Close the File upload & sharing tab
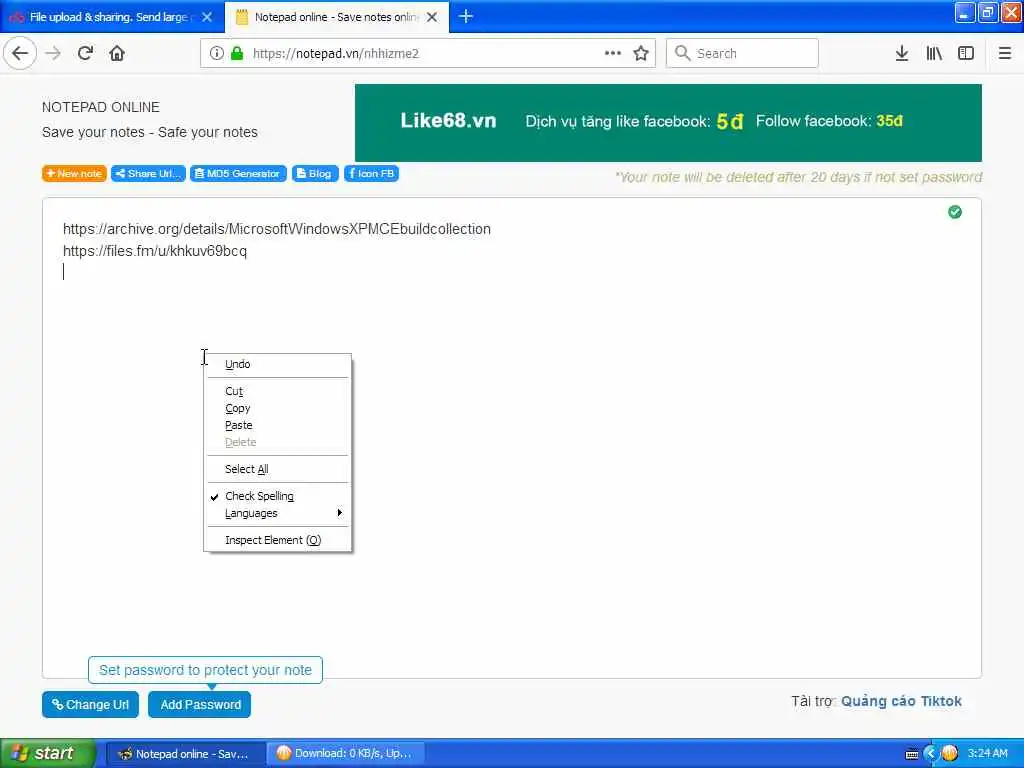Screen dimensions: 1024x768 click(x=207, y=17)
